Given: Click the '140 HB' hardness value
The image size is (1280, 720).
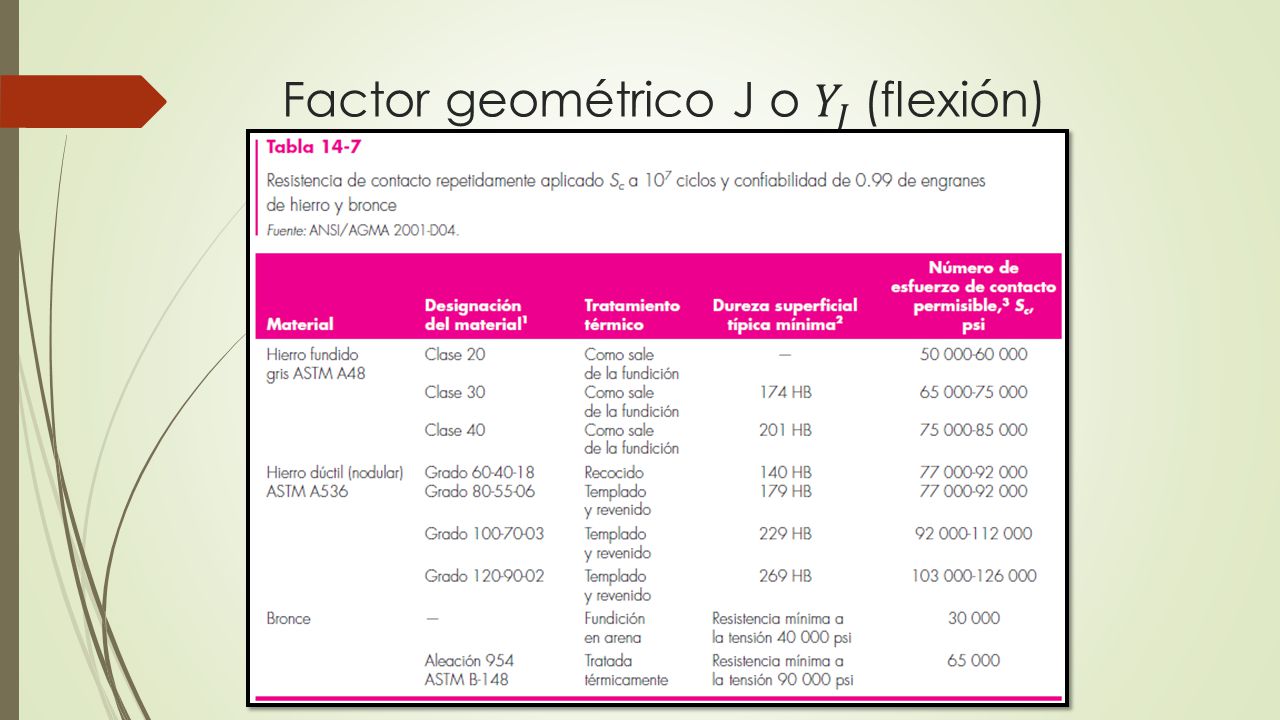Looking at the screenshot, I should point(786,472).
